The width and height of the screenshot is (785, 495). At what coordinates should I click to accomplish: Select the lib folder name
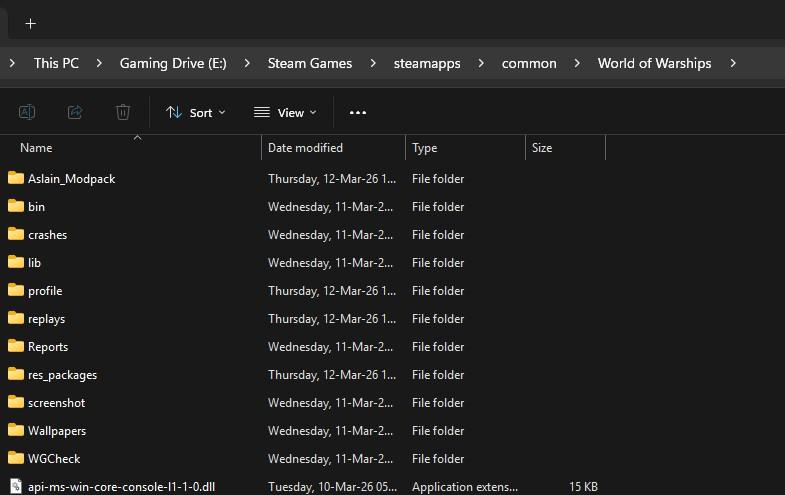point(35,263)
